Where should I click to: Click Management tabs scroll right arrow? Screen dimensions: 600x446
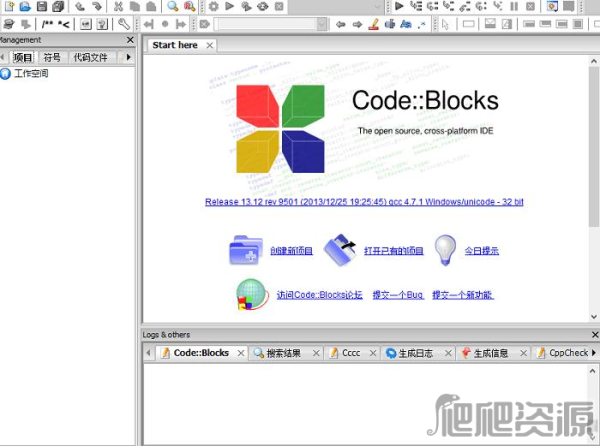pyautogui.click(x=129, y=57)
